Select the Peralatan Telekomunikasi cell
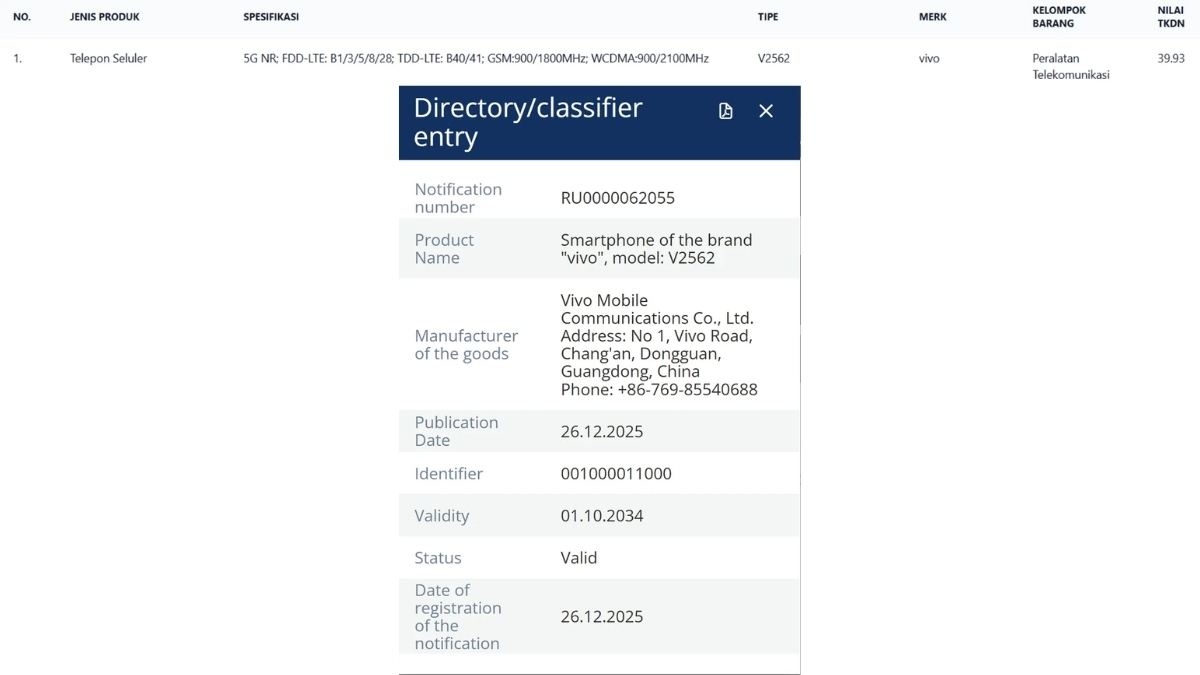 pos(1071,67)
